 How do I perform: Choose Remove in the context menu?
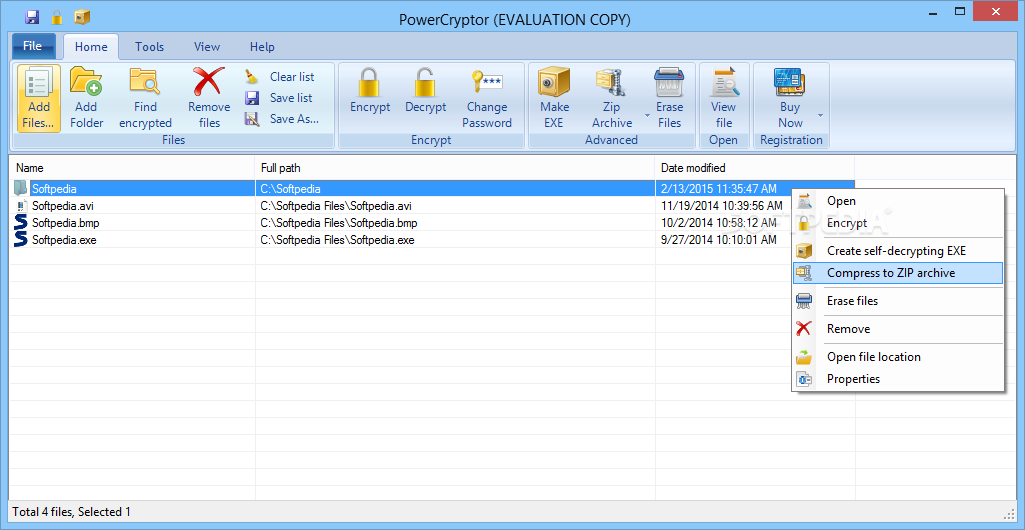click(898, 329)
